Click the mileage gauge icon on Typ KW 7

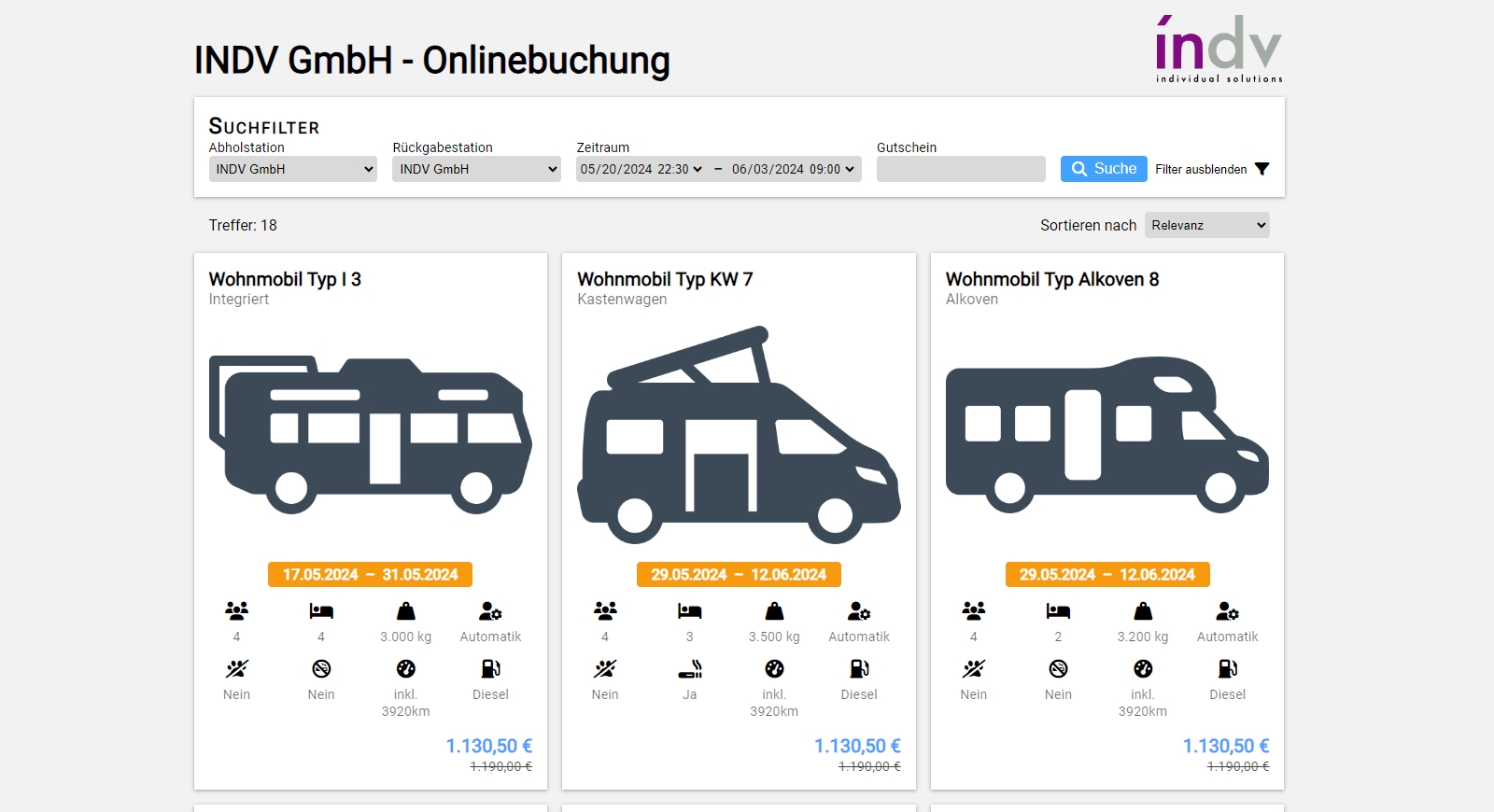[x=774, y=669]
